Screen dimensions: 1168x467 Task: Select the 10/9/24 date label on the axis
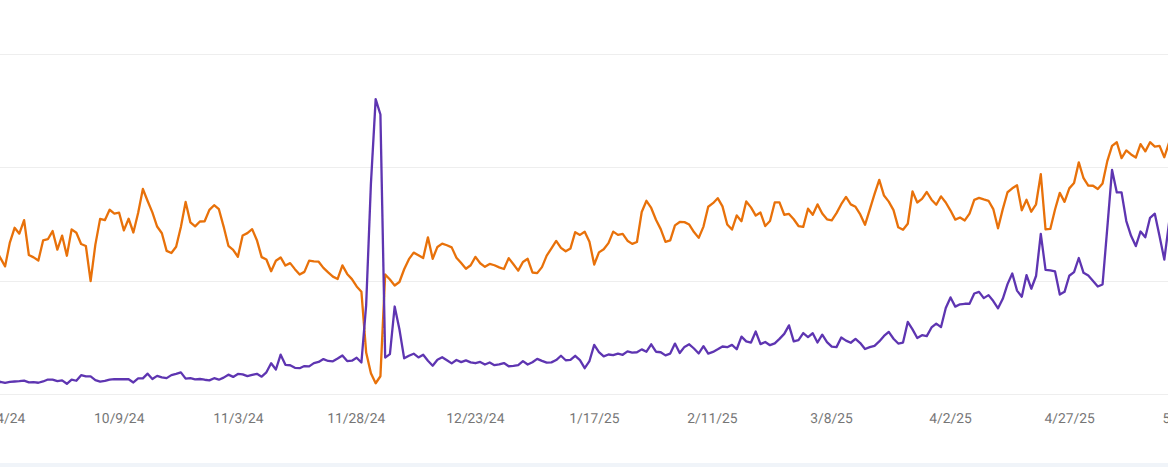119,418
